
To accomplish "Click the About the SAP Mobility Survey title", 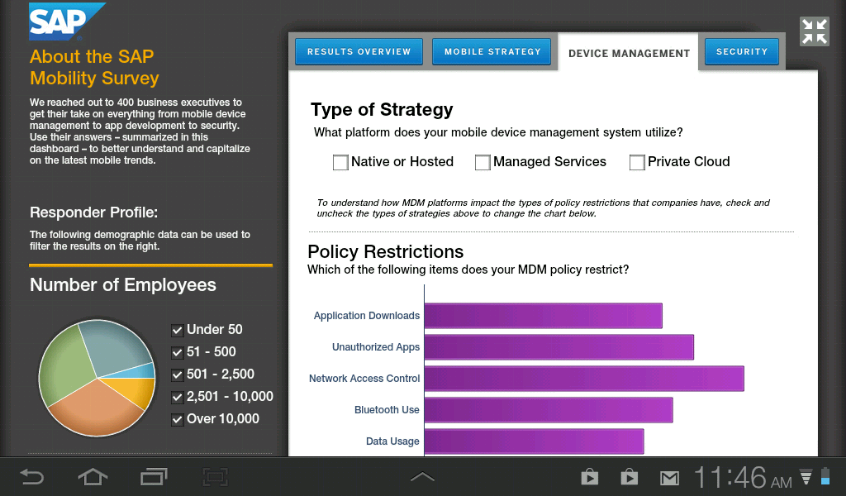I will click(94, 67).
